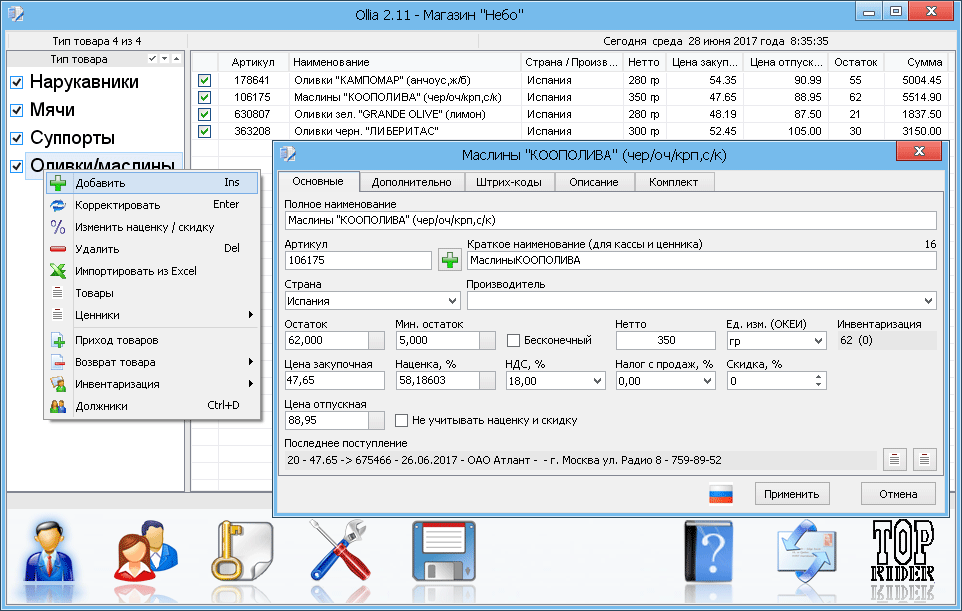The width and height of the screenshot is (962, 611).
Task: Click calculator button next to Мин. остаток field
Action: [x=487, y=340]
